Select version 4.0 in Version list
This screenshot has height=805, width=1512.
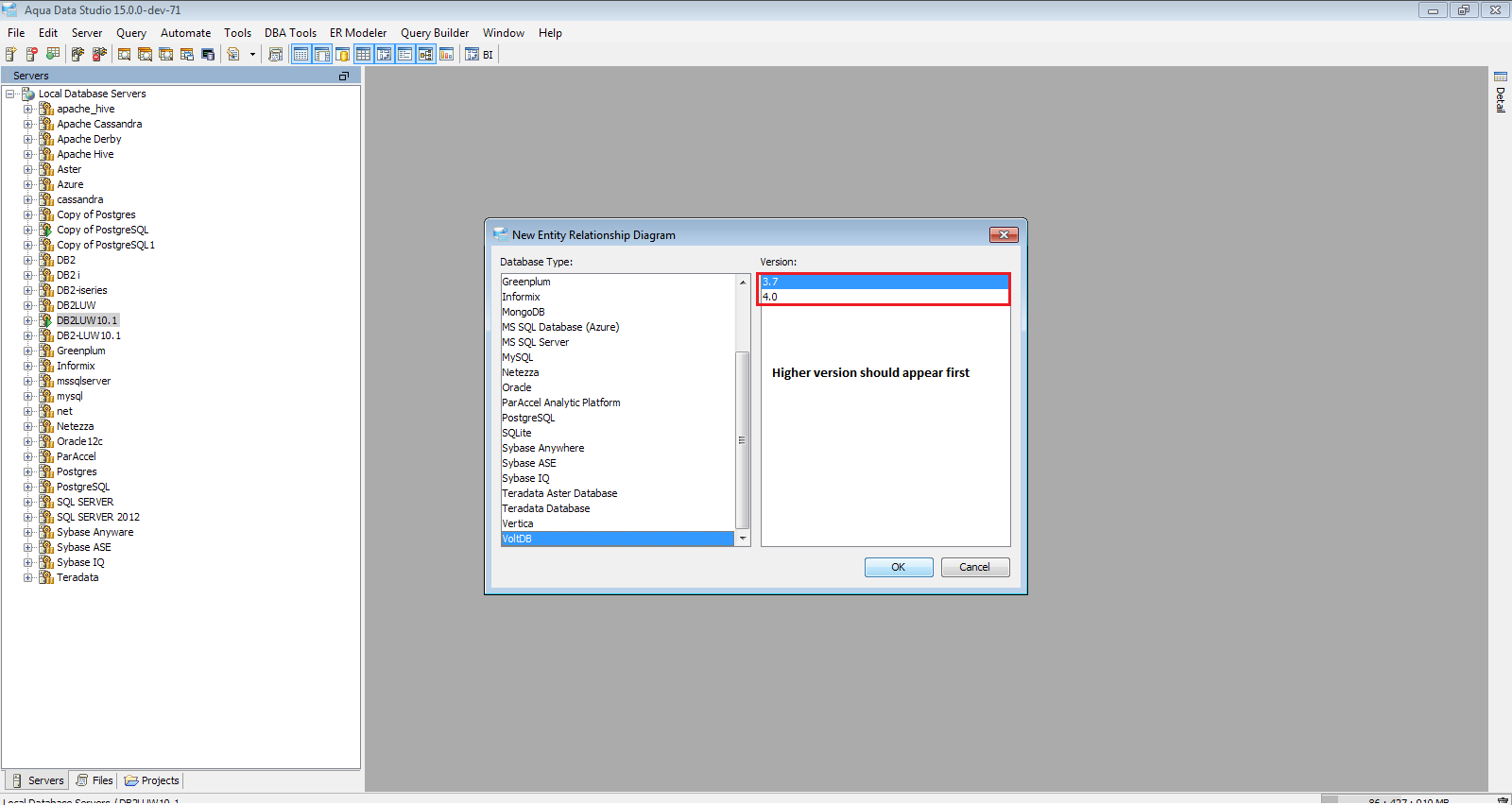pos(885,297)
